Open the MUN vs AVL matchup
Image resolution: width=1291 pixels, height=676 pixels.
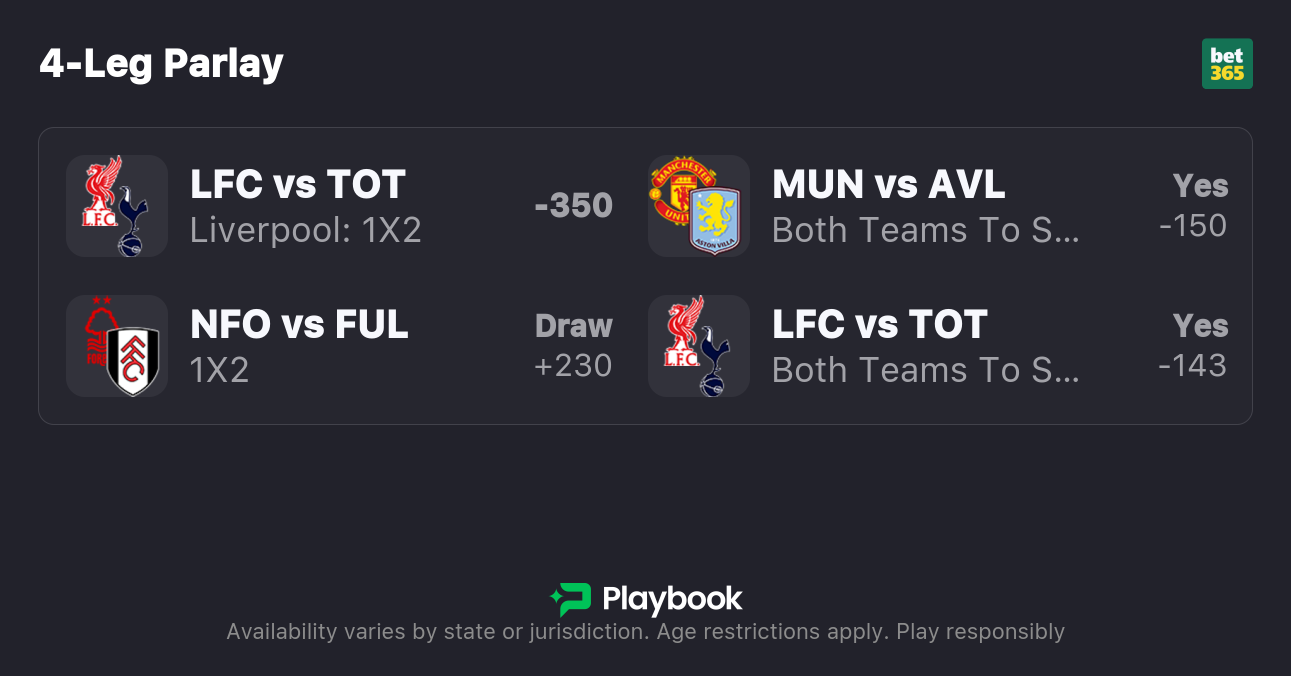click(888, 185)
